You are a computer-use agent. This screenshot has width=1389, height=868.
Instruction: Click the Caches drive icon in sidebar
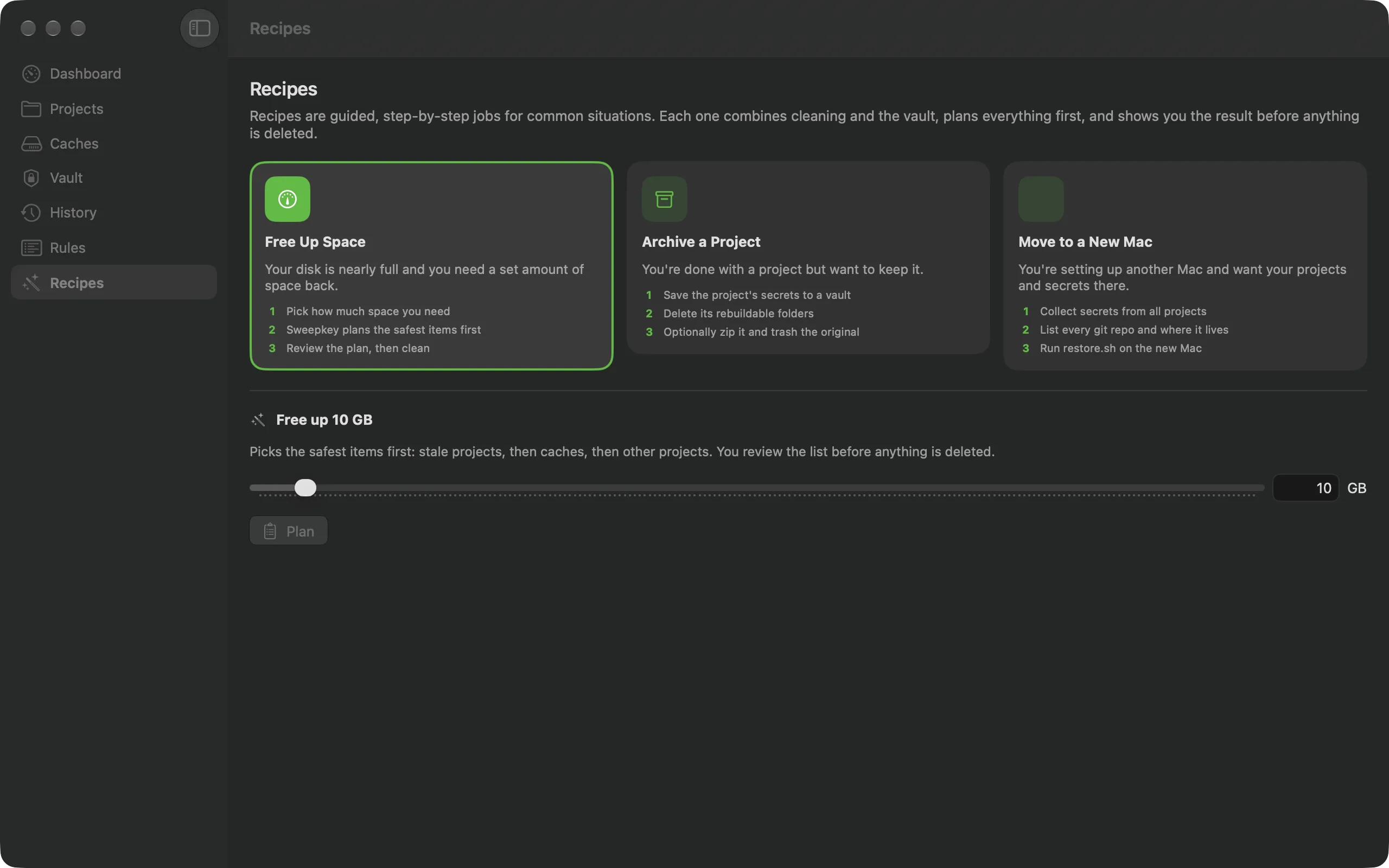click(x=31, y=144)
